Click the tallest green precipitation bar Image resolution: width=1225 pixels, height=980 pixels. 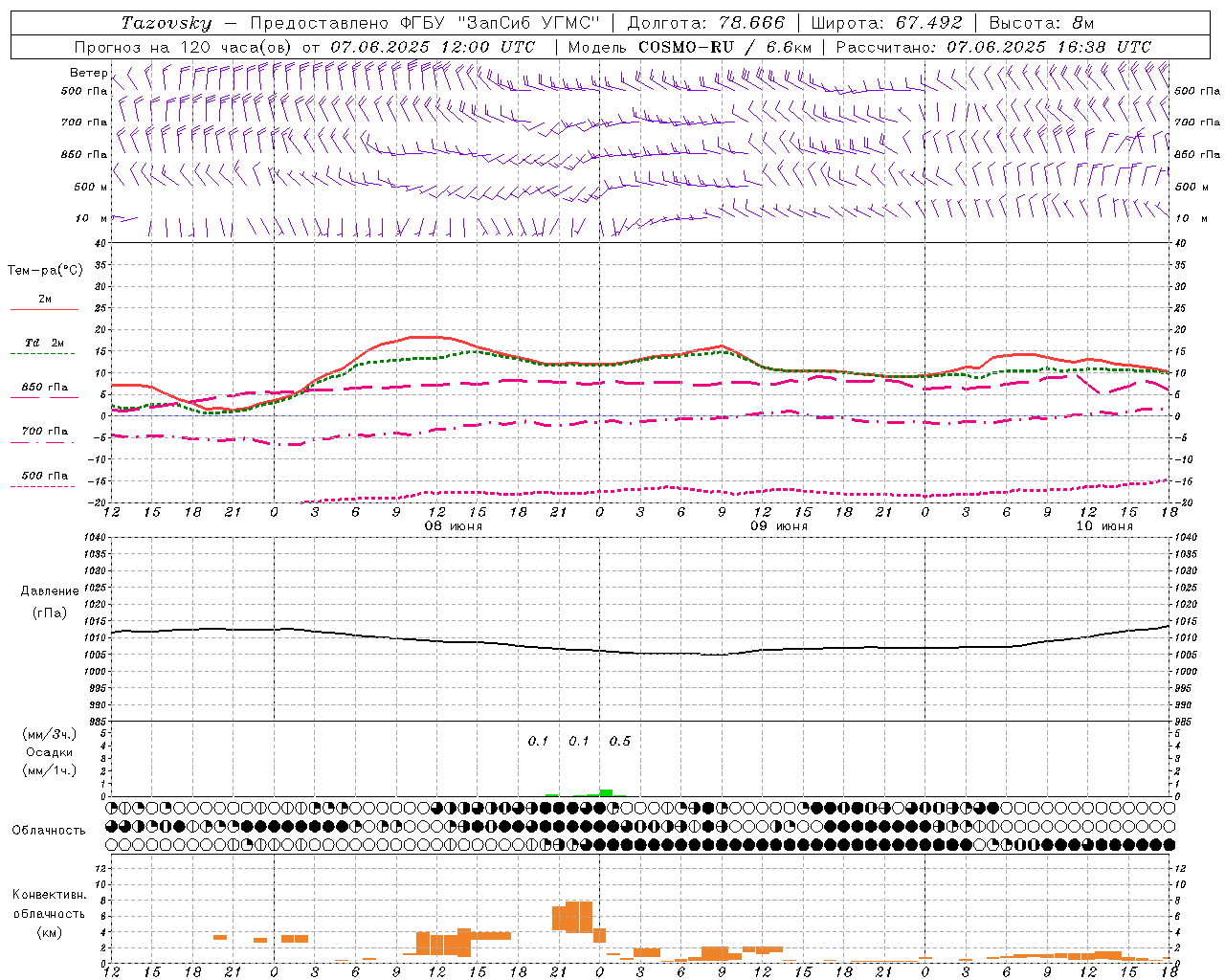[606, 792]
